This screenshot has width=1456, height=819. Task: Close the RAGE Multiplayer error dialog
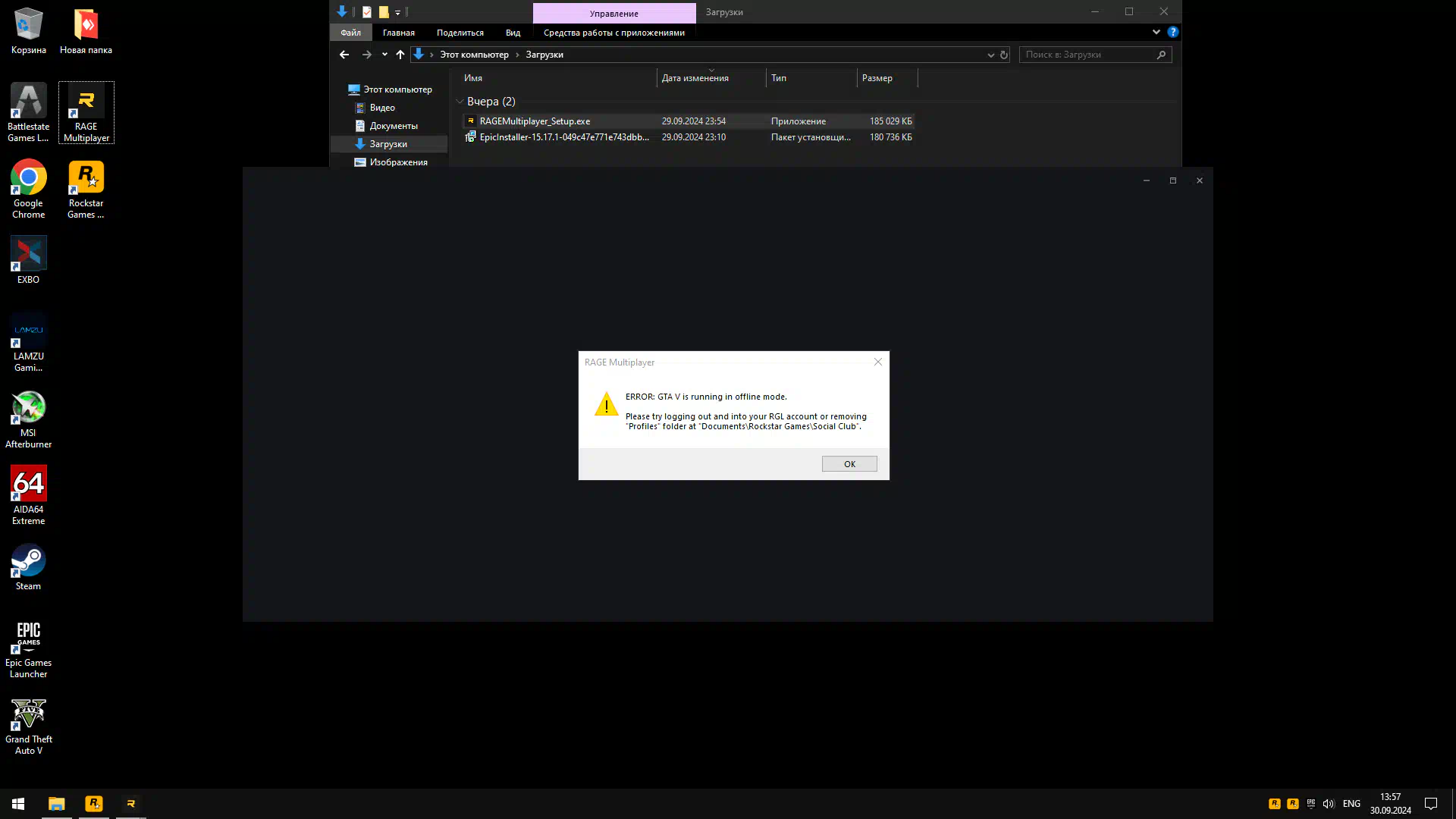pos(878,362)
